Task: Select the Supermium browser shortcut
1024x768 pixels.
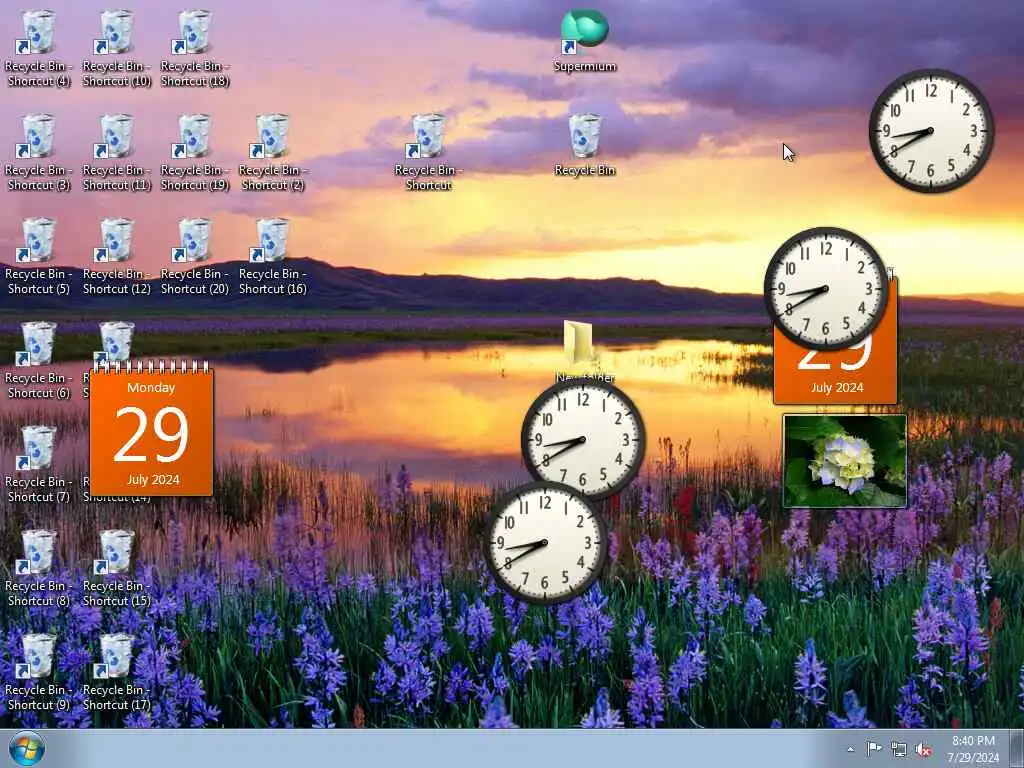Action: [x=584, y=40]
